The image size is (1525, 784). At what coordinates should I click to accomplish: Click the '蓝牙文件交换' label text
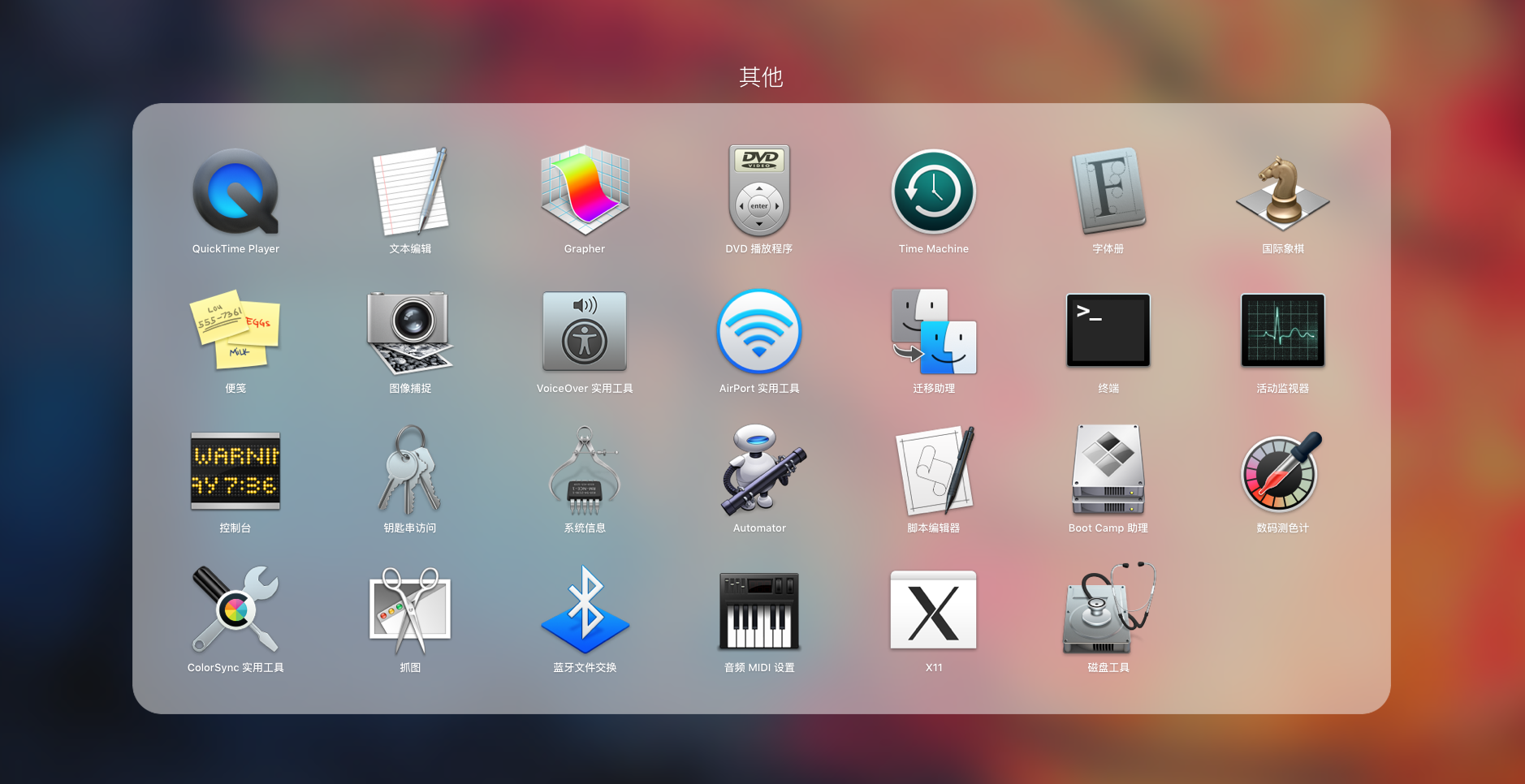coord(585,668)
